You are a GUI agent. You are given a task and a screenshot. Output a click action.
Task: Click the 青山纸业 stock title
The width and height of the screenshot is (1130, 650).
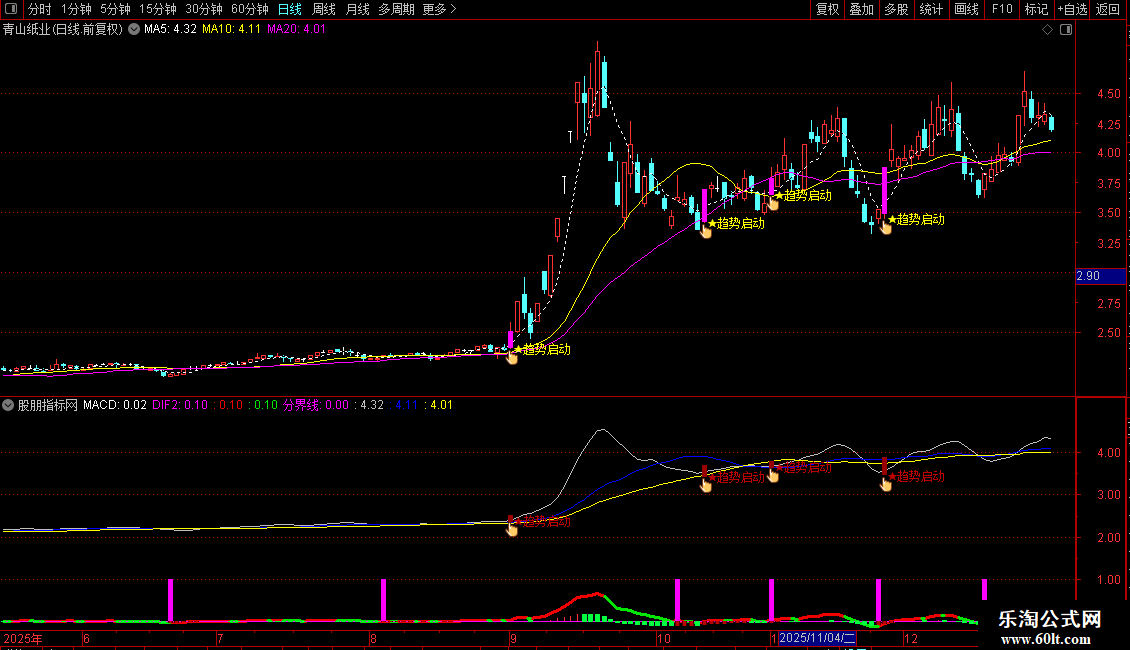pyautogui.click(x=63, y=30)
